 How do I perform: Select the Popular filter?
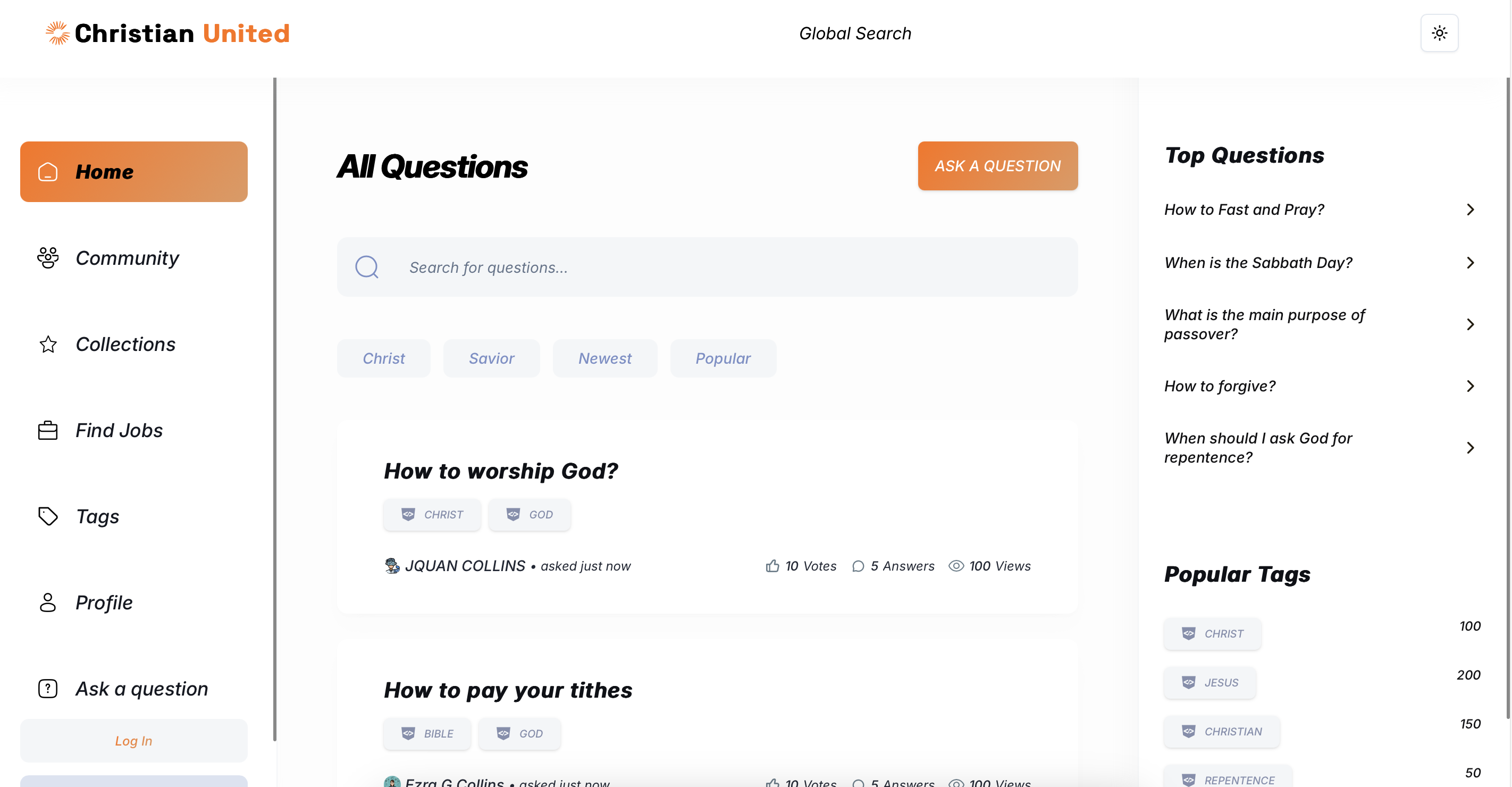tap(723, 358)
